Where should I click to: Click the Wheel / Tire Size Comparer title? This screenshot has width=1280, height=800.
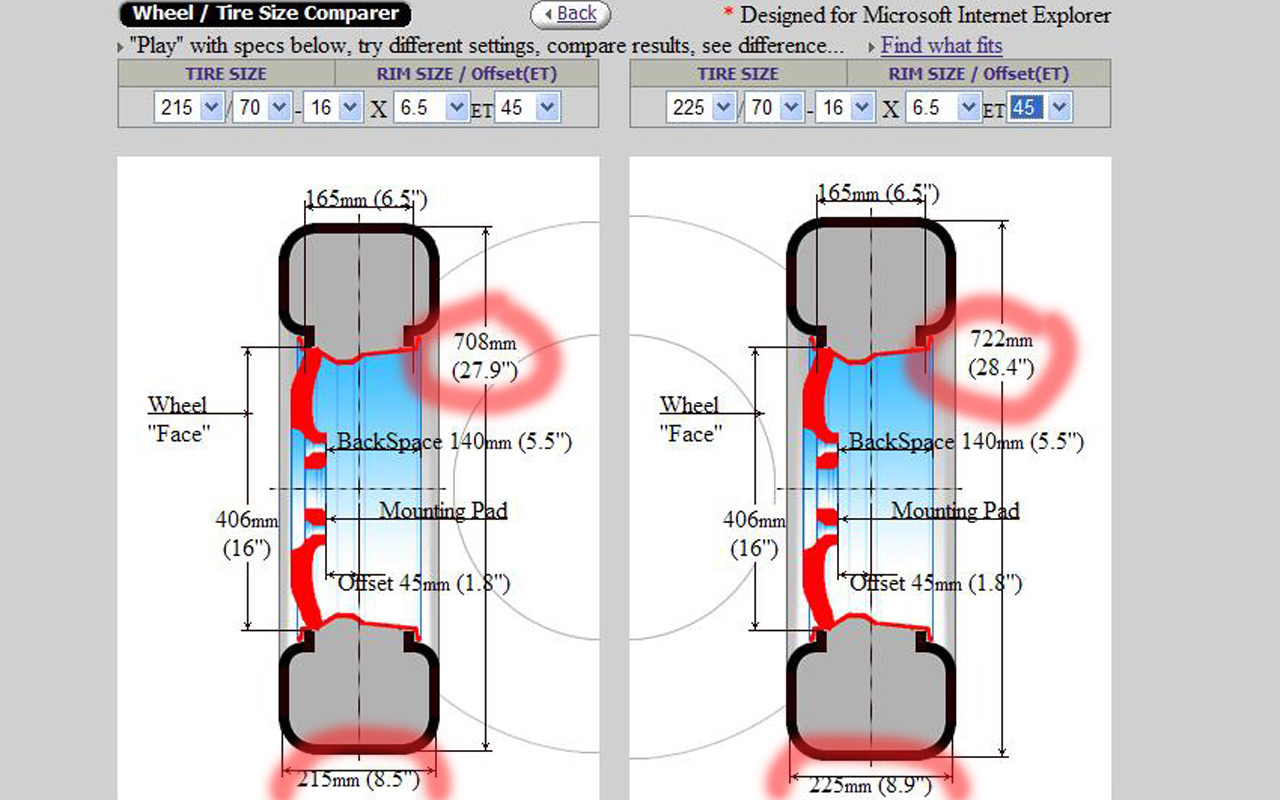click(x=265, y=14)
